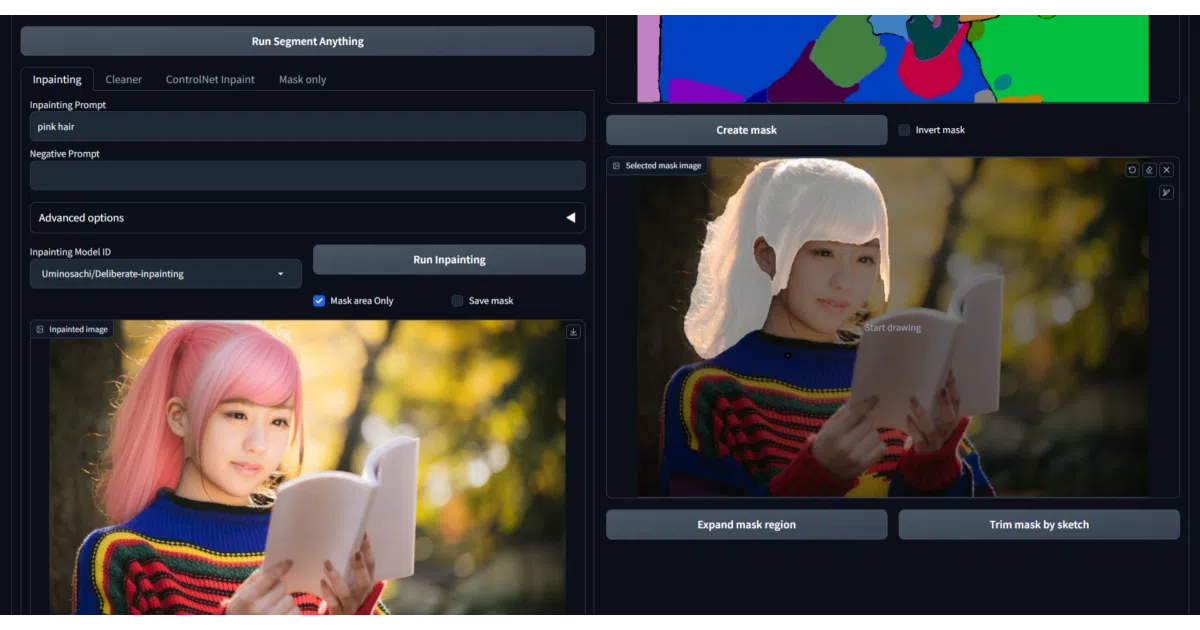Undo the last sketch stroke
The width and height of the screenshot is (1200, 630).
point(1132,170)
